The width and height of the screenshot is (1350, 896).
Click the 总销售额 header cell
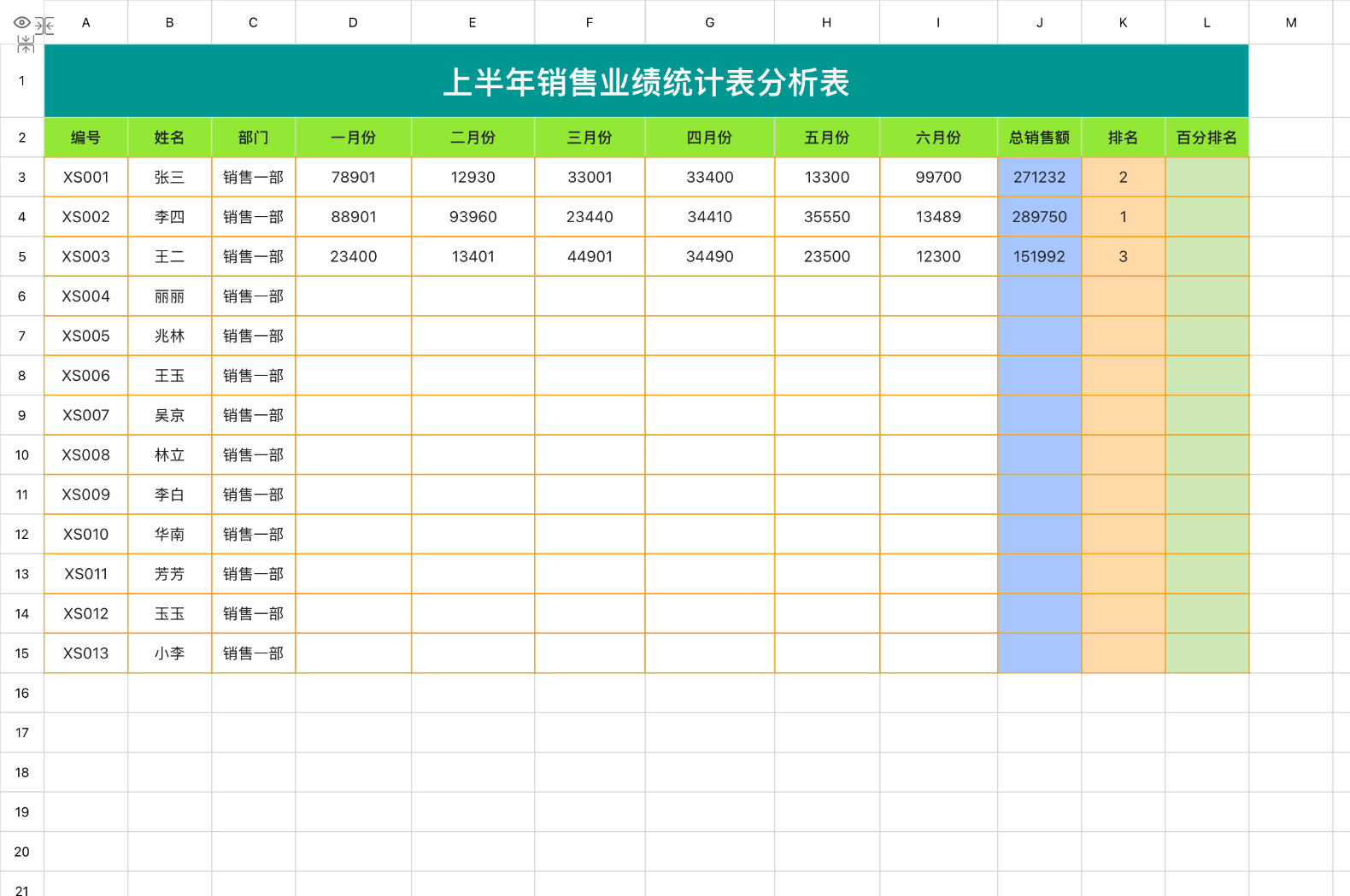[1039, 138]
